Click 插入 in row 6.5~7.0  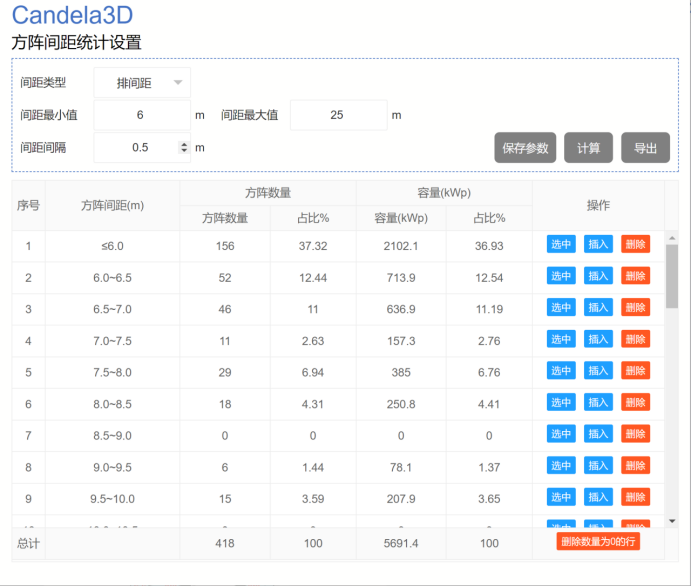(x=598, y=307)
